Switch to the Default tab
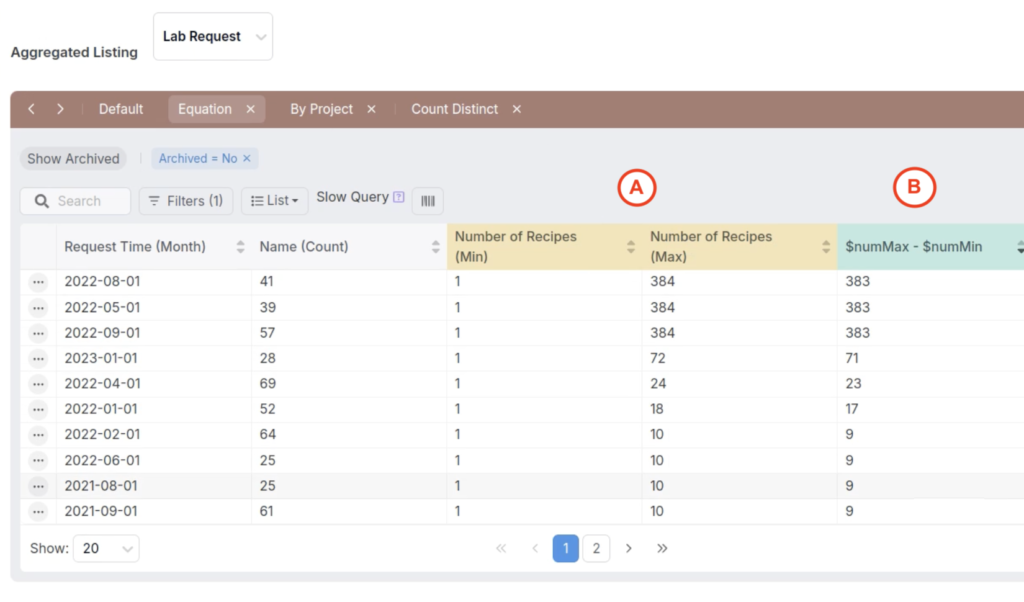The width and height of the screenshot is (1024, 602). tap(121, 109)
